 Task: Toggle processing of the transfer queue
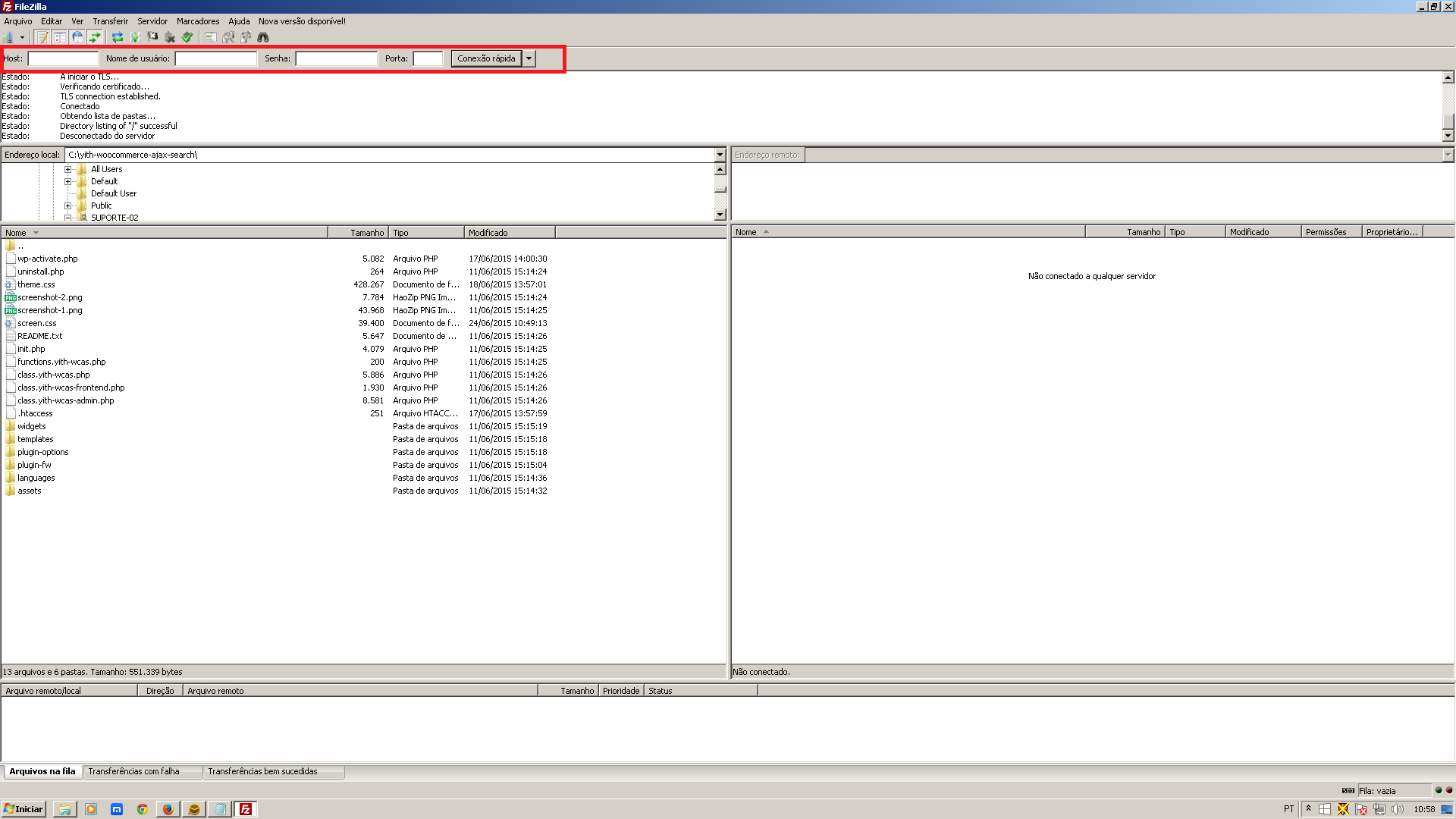(135, 37)
